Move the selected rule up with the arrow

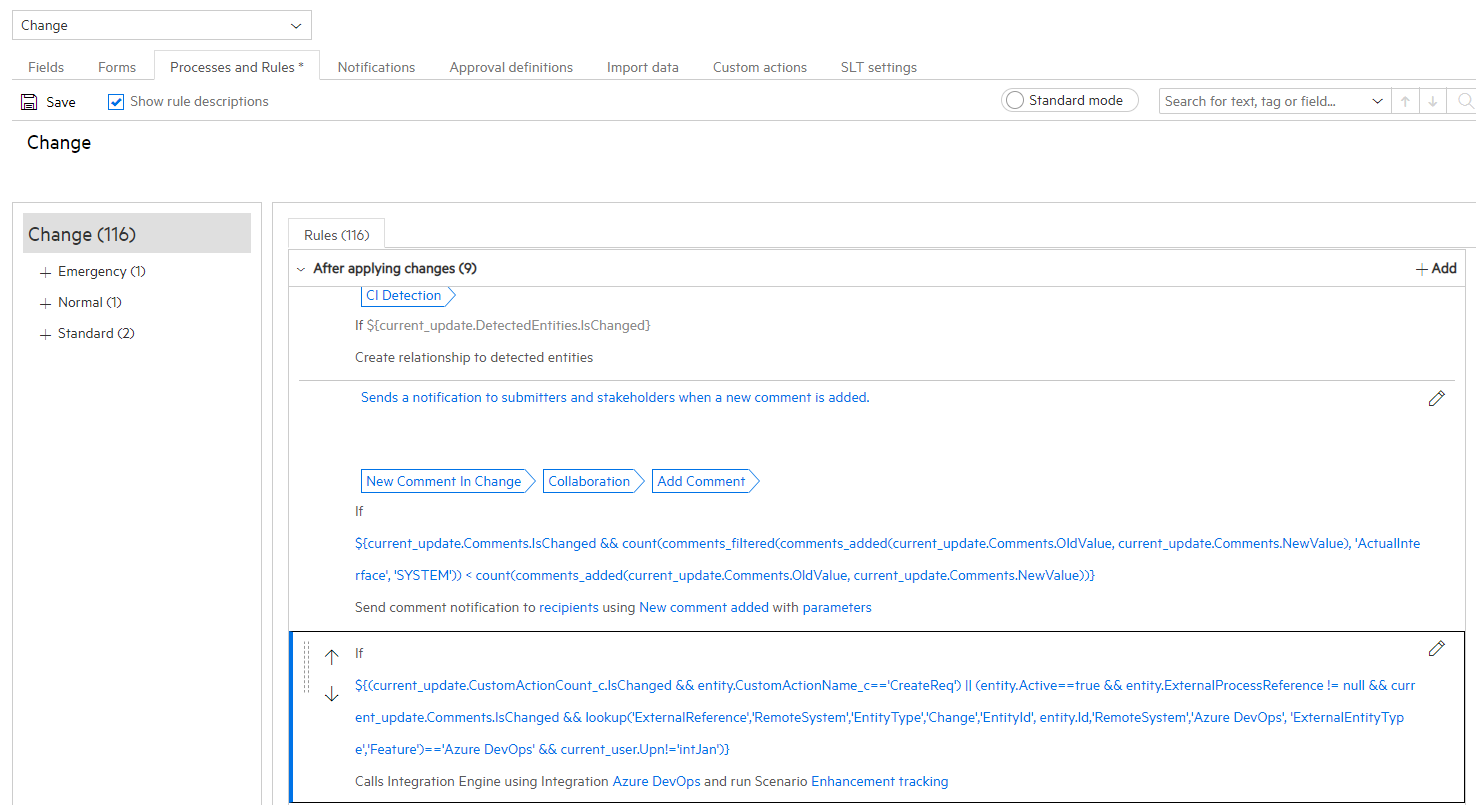click(331, 658)
